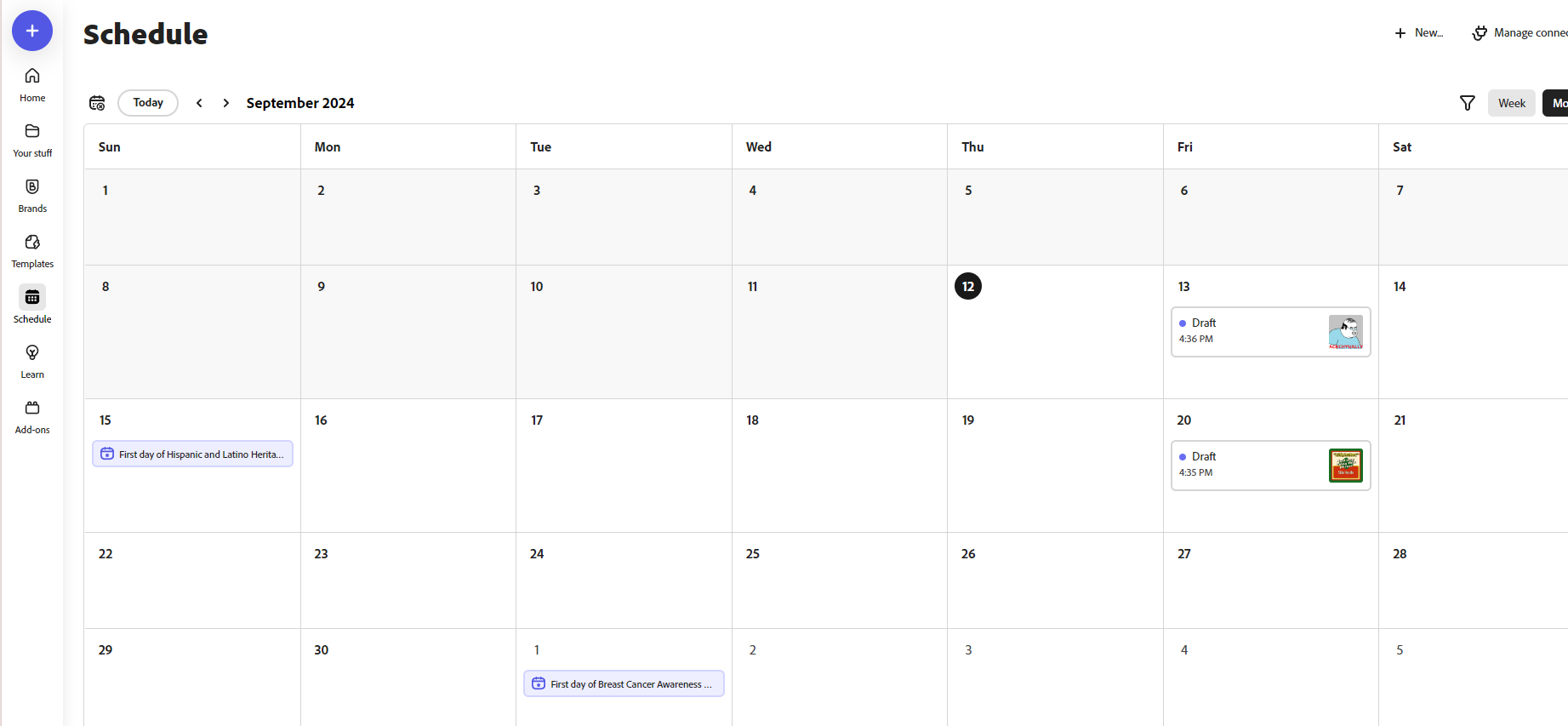This screenshot has width=1568, height=726.
Task: Open the Breast Cancer Awareness event
Action: (624, 683)
